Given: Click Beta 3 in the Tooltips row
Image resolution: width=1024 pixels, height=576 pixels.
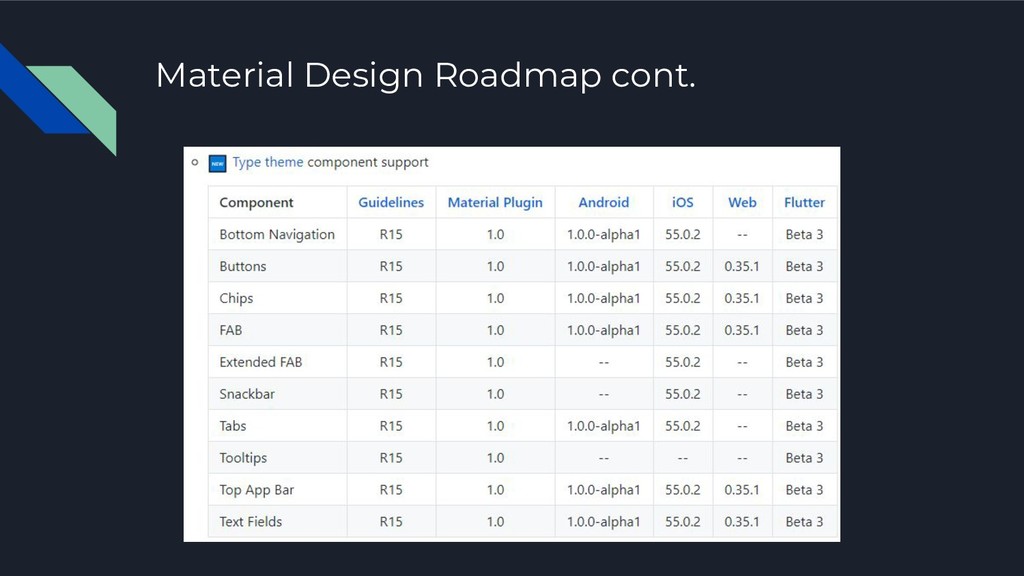Looking at the screenshot, I should (804, 458).
